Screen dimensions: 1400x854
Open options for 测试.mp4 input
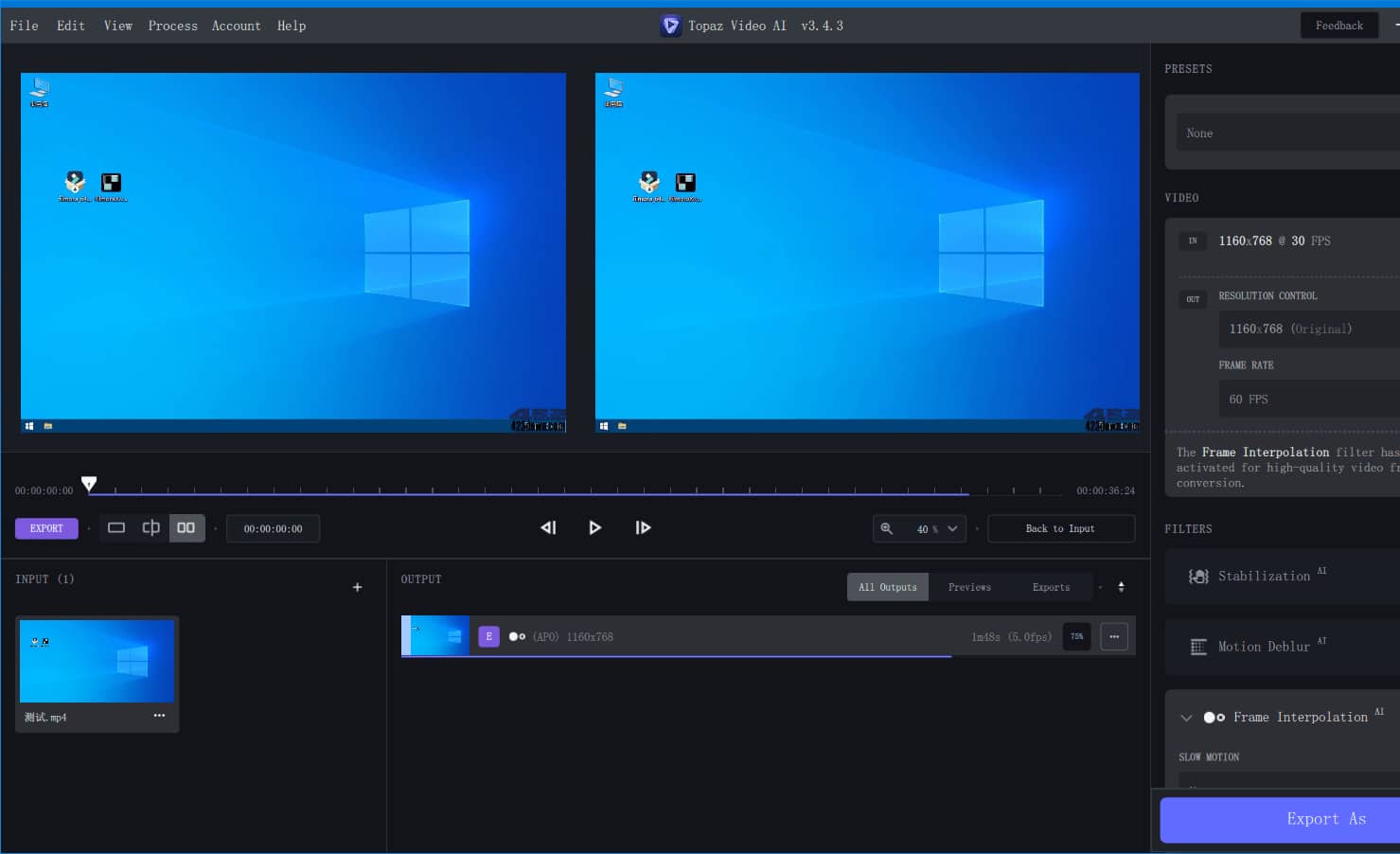pos(159,716)
